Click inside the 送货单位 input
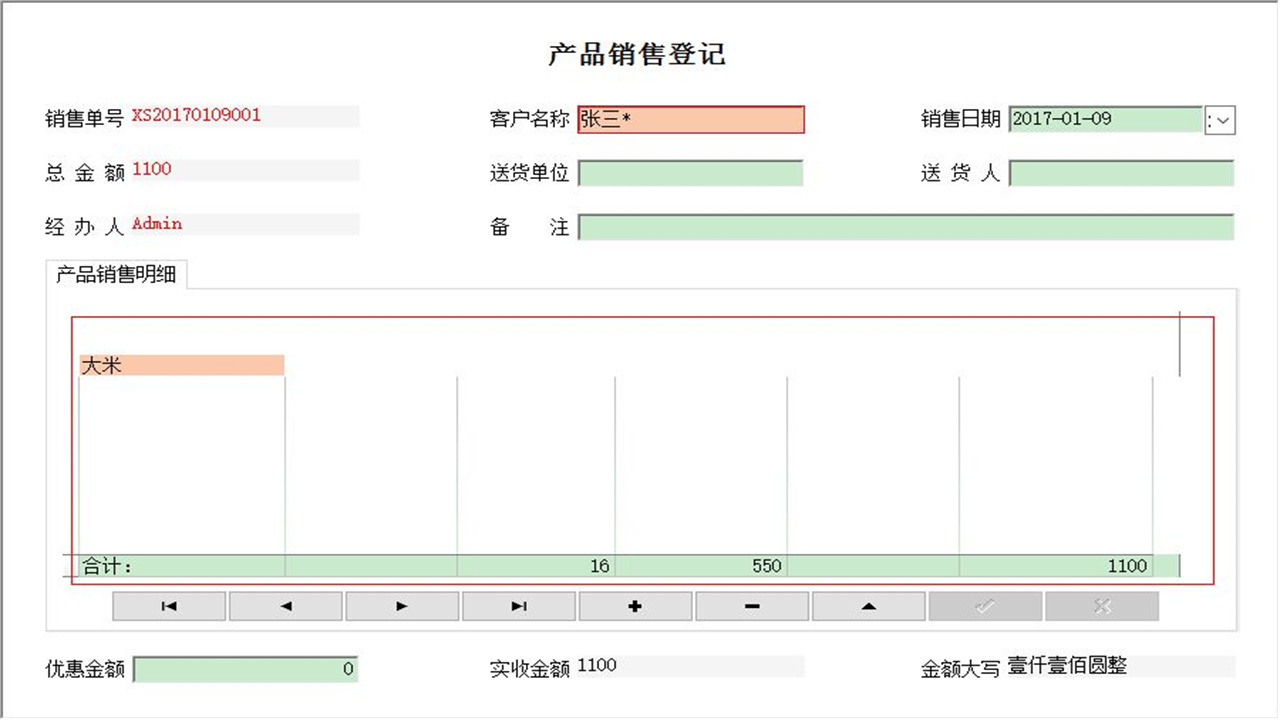Screen dimensions: 1280x720 click(690, 173)
